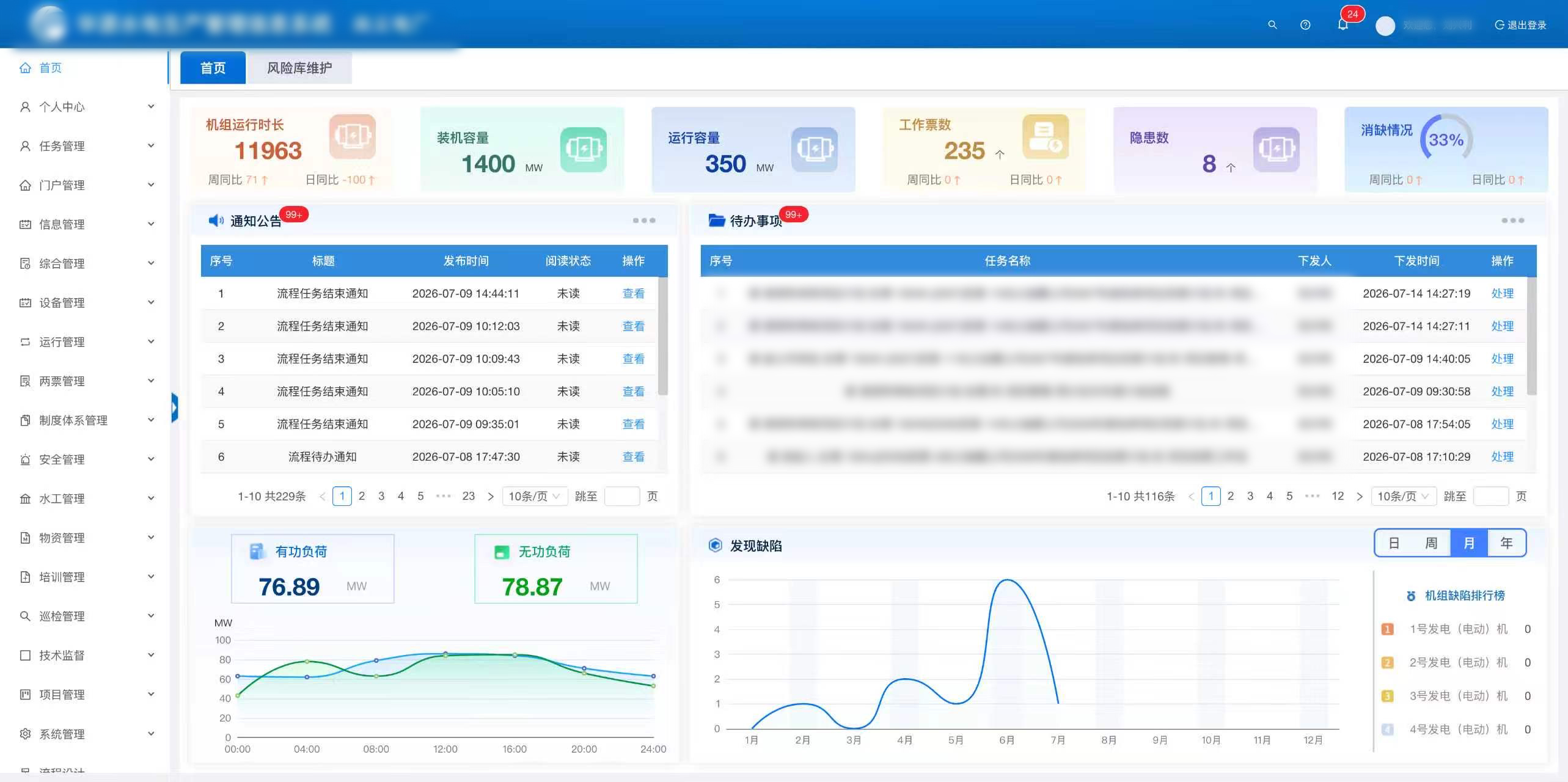Select the 周 period in 发现缺陷
This screenshot has height=782, width=1568.
tap(1431, 543)
